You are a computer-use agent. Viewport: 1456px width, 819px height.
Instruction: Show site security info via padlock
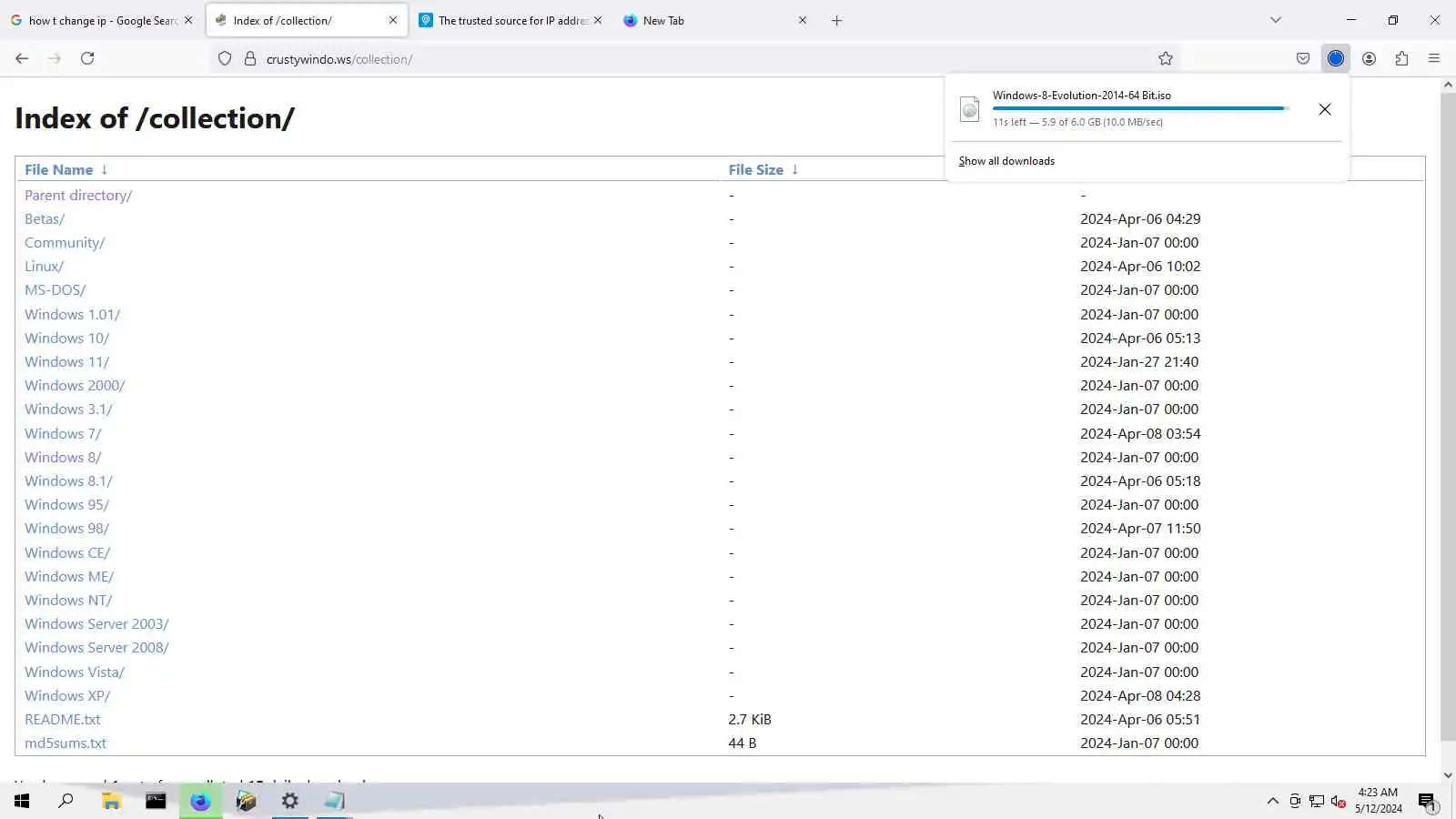coord(250,59)
